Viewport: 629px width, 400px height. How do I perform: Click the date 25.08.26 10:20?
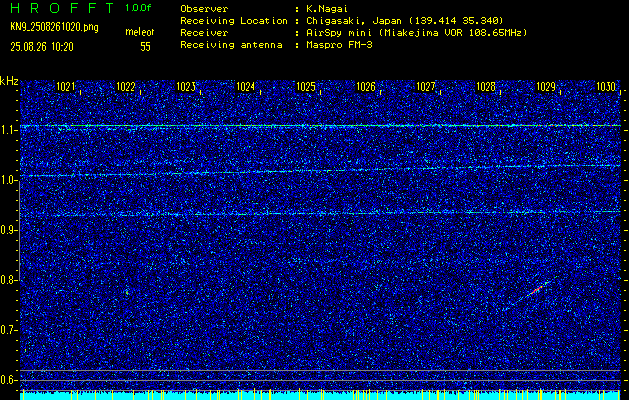[x=42, y=47]
